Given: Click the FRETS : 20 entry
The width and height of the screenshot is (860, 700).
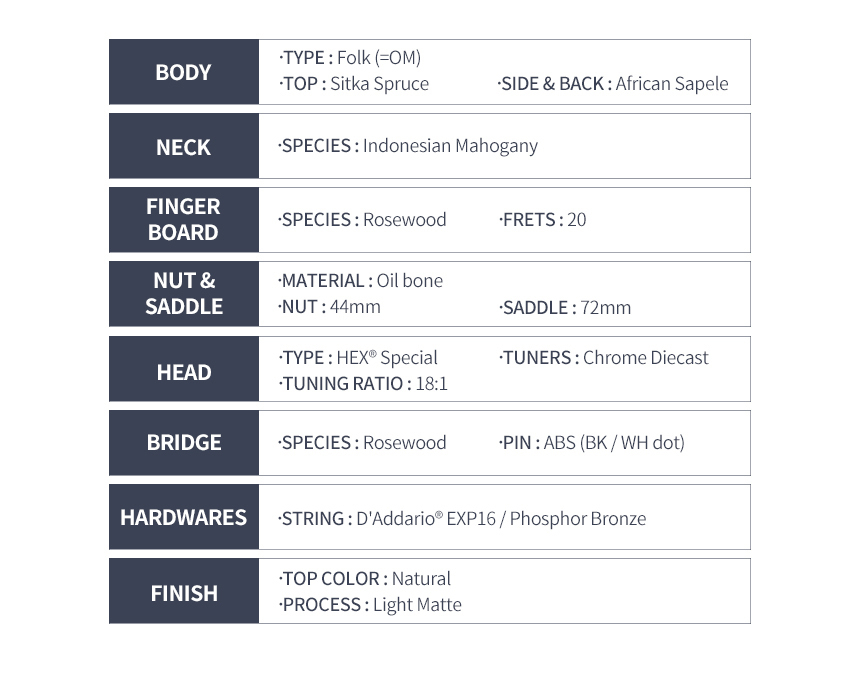Looking at the screenshot, I should (543, 220).
